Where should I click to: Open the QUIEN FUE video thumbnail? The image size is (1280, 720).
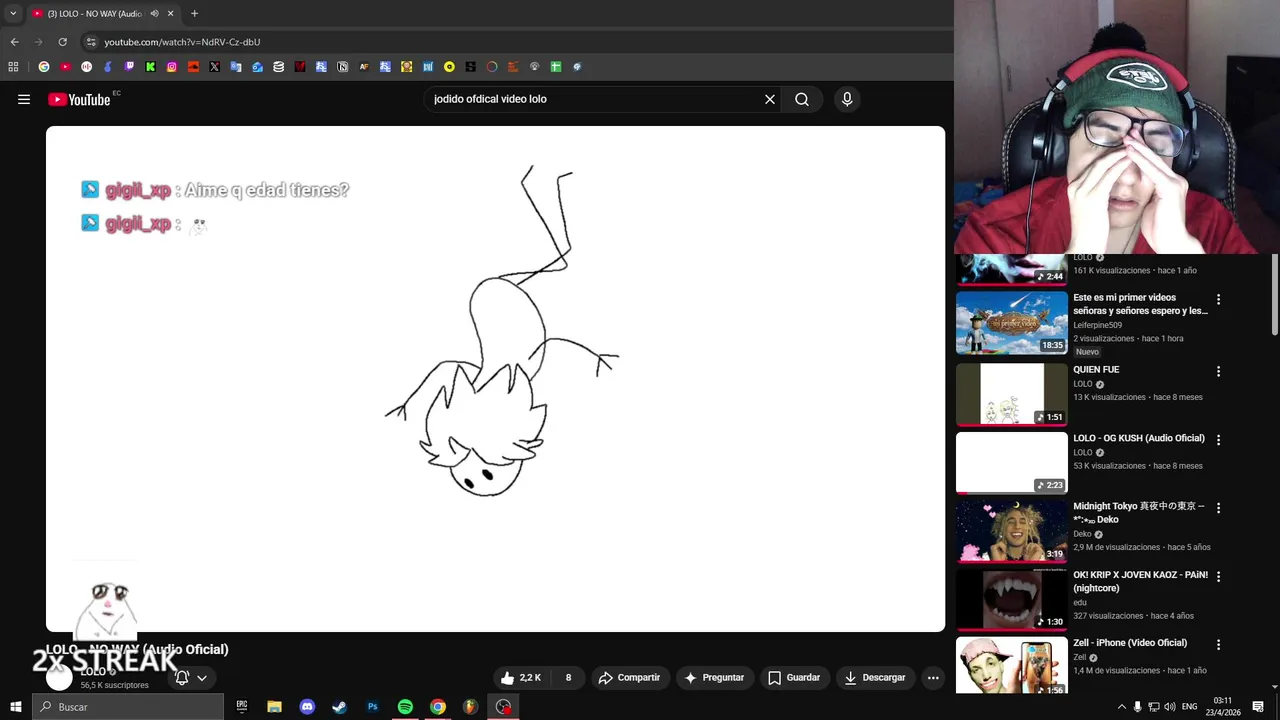pos(1012,394)
